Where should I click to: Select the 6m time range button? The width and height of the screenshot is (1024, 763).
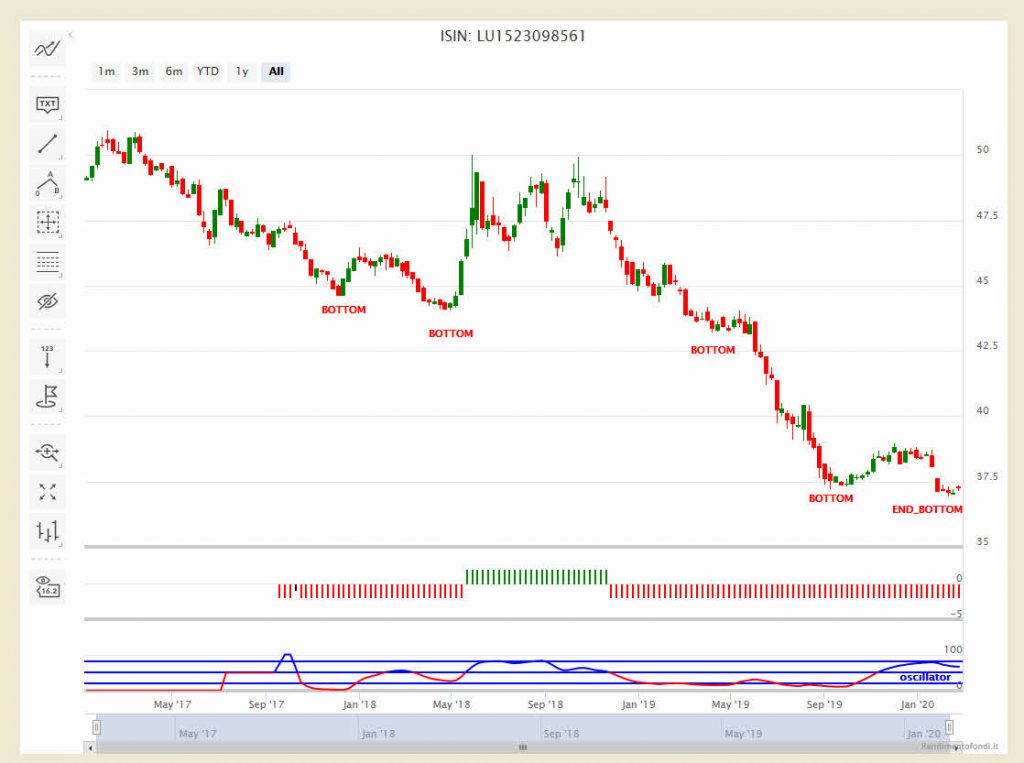click(173, 71)
